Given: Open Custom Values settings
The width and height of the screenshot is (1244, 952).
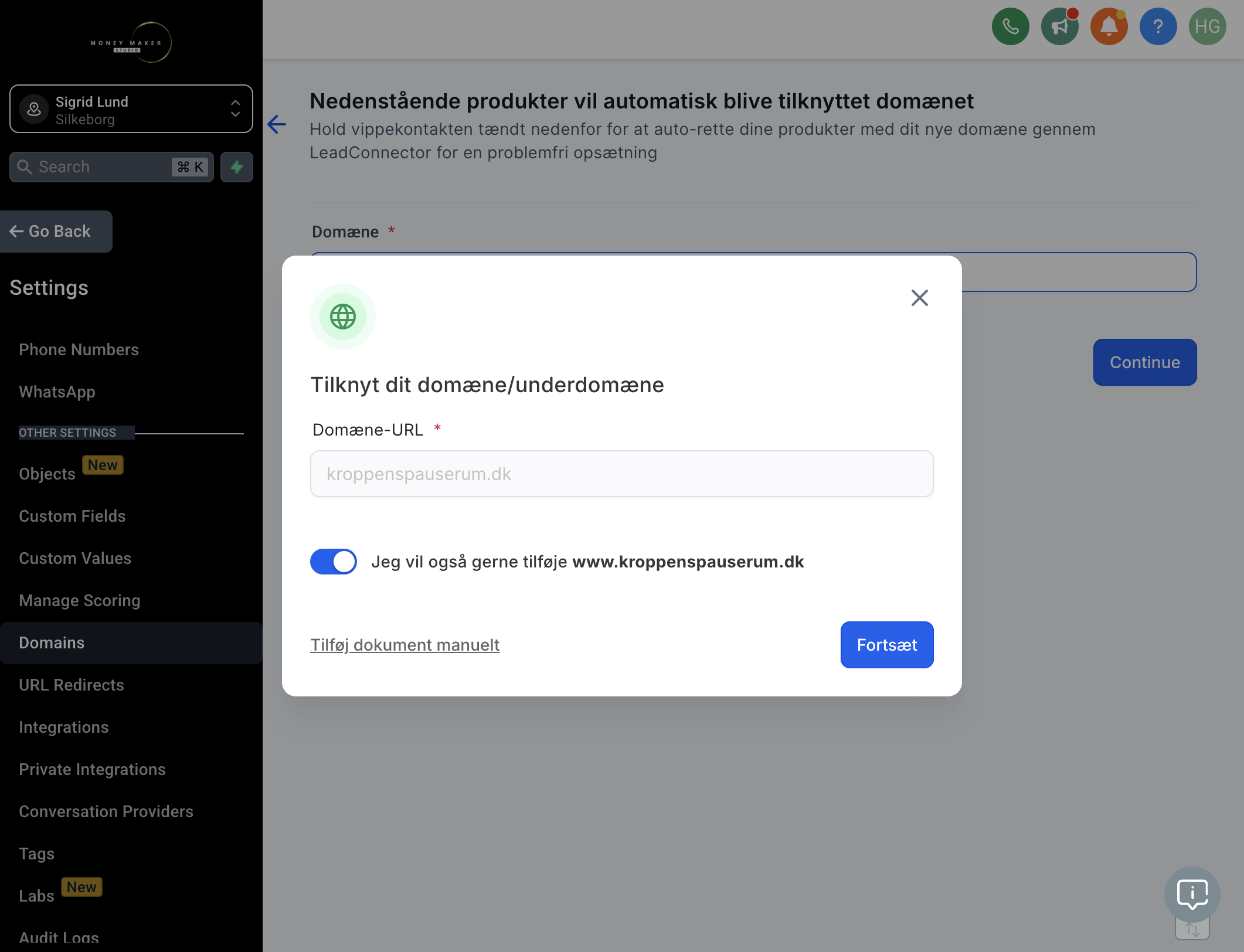Looking at the screenshot, I should coord(75,559).
